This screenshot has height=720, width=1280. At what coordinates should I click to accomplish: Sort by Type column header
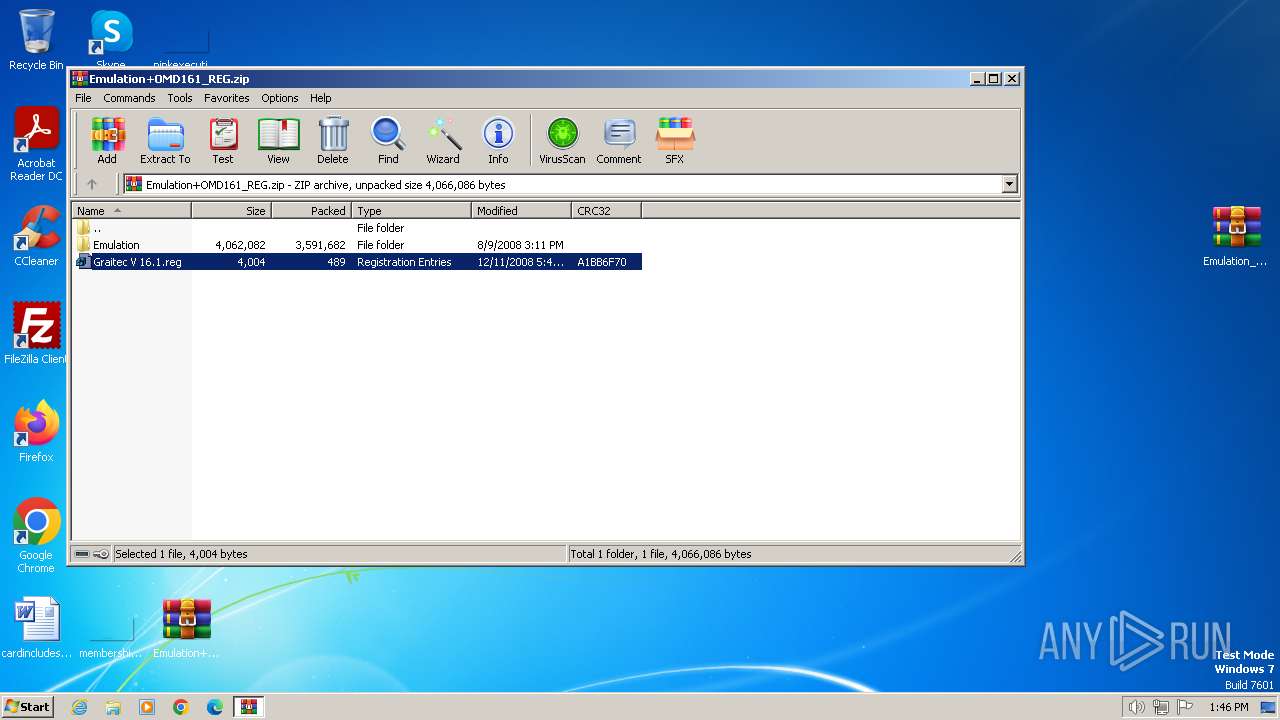[x=412, y=211]
